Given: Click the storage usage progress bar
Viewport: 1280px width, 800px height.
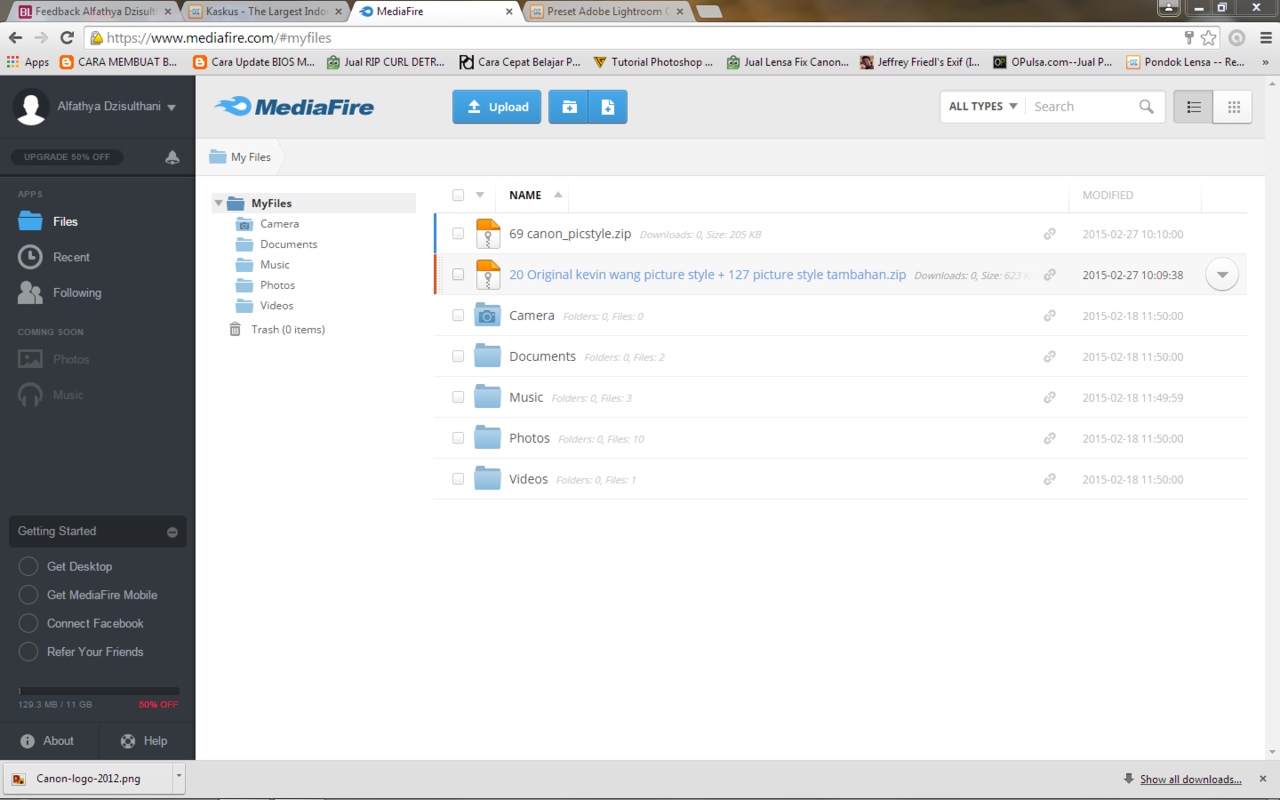Looking at the screenshot, I should 99,691.
